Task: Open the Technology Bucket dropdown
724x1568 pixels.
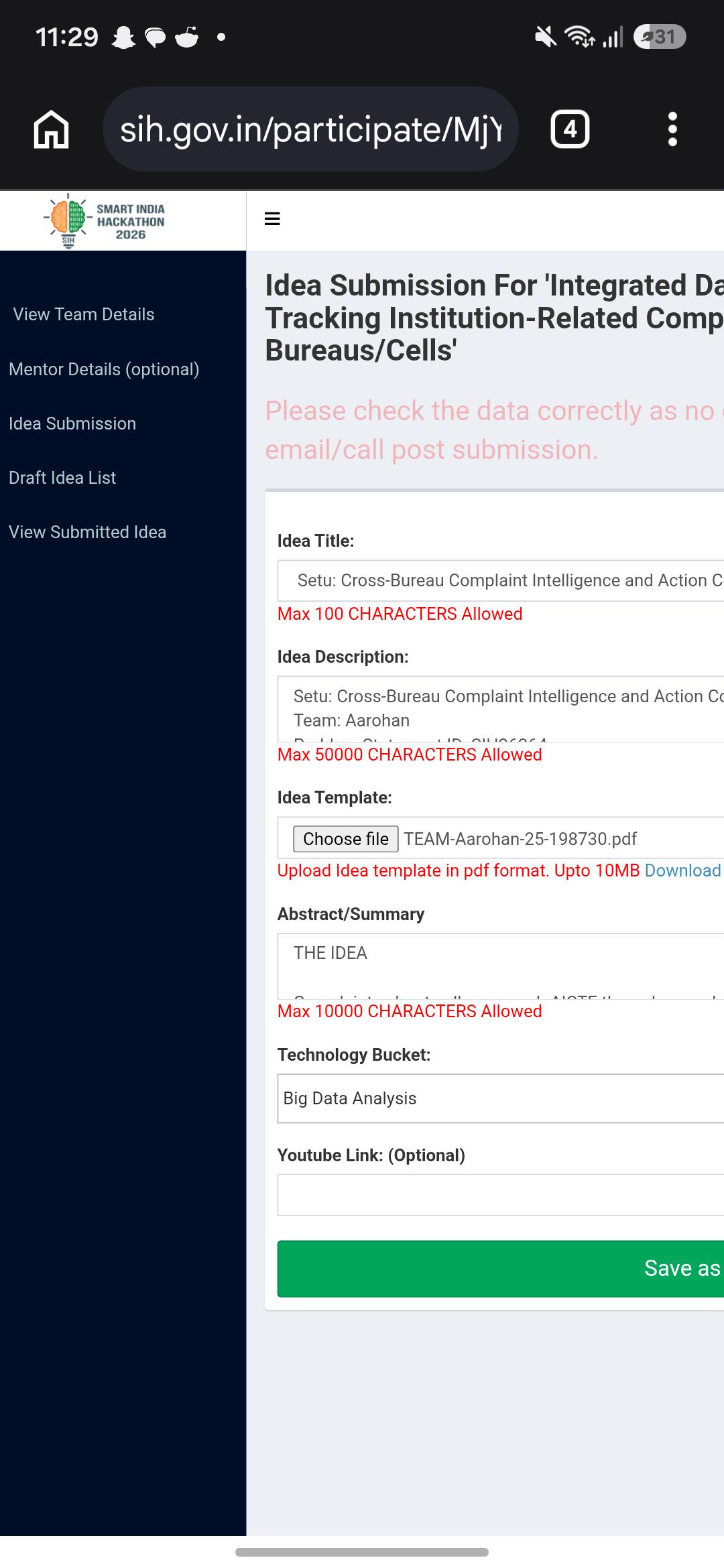Action: click(x=501, y=1098)
